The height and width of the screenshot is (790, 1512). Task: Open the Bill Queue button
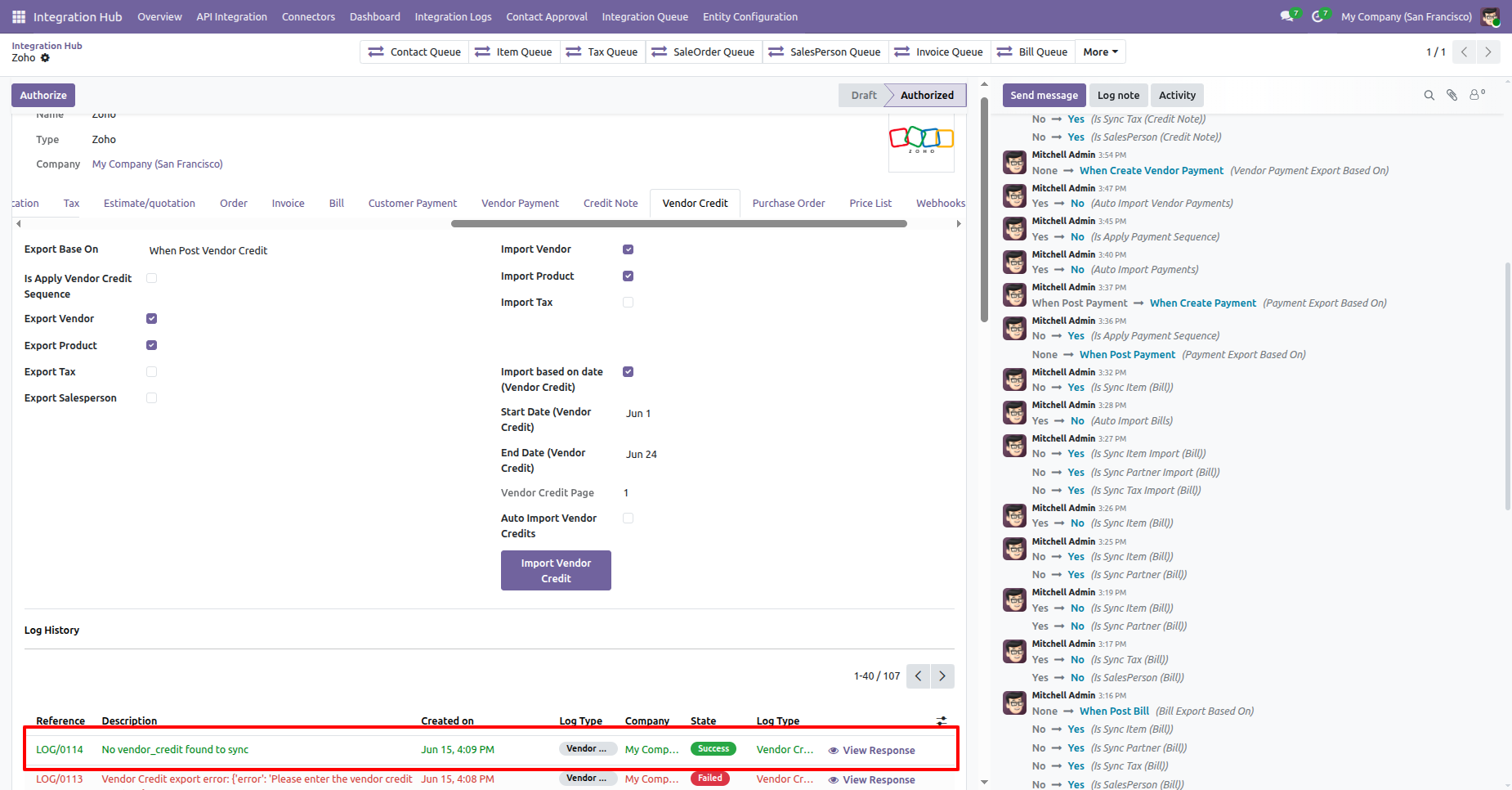coord(1032,52)
